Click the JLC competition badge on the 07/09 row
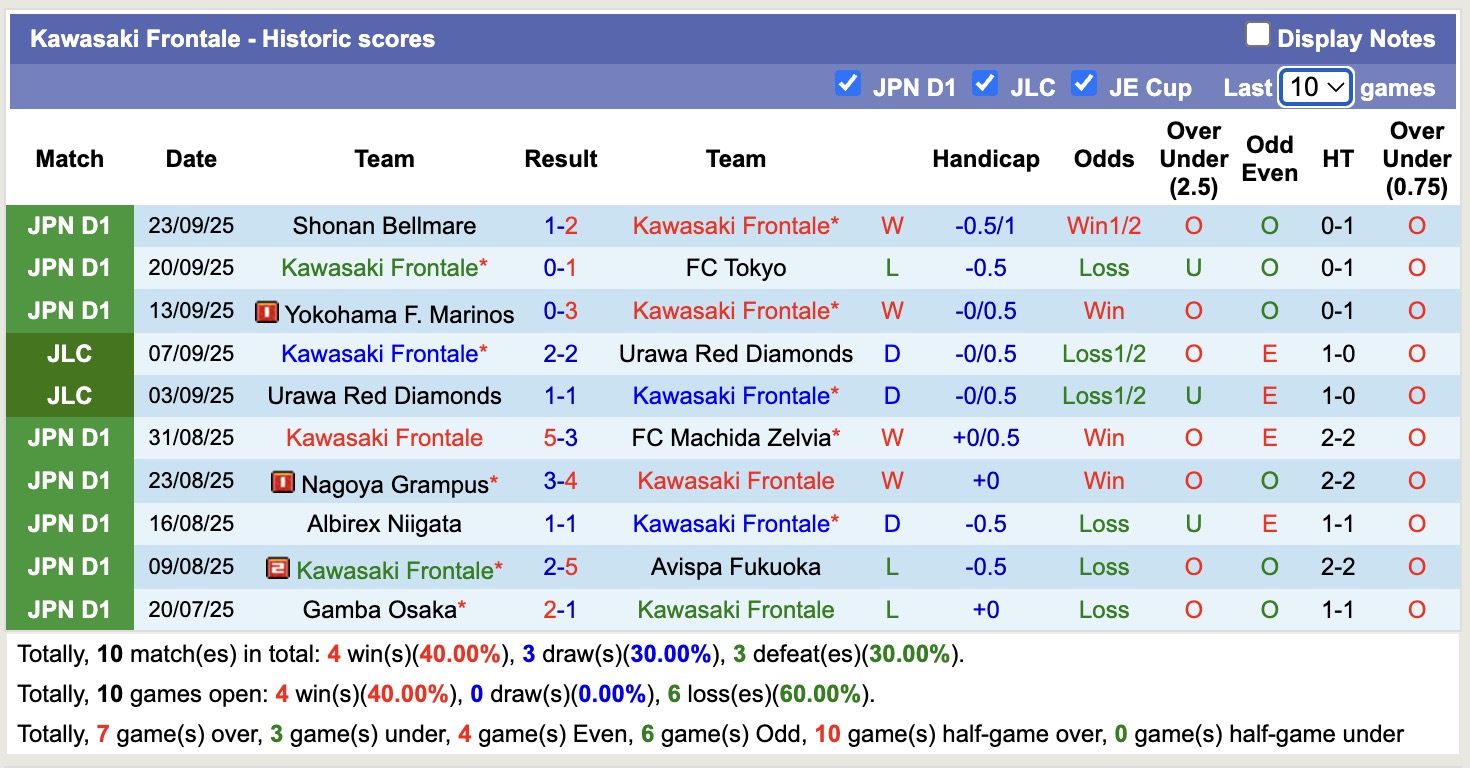Screen dimensions: 1470x768 coord(69,353)
